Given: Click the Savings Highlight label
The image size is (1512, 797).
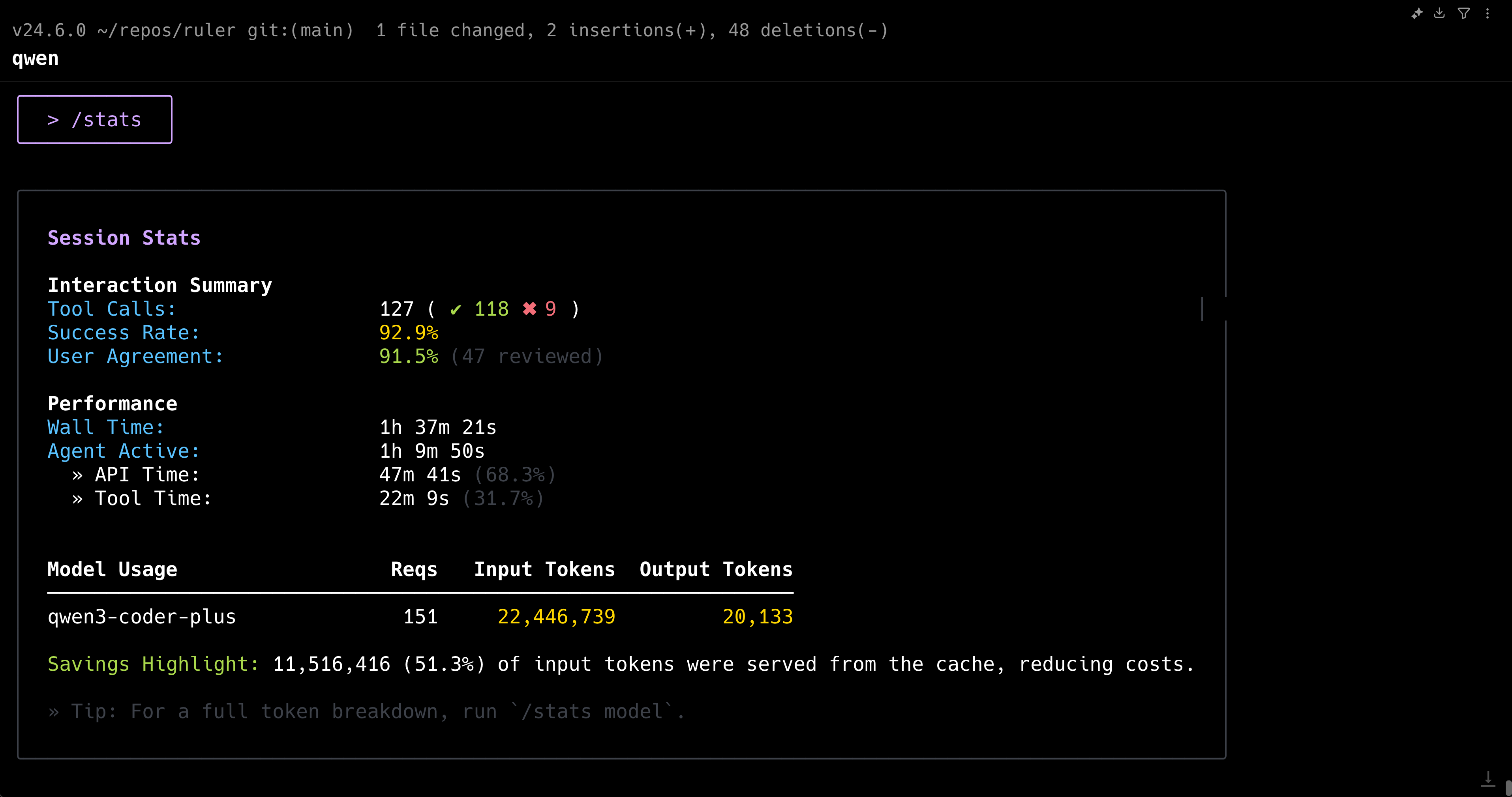Looking at the screenshot, I should click(x=153, y=664).
